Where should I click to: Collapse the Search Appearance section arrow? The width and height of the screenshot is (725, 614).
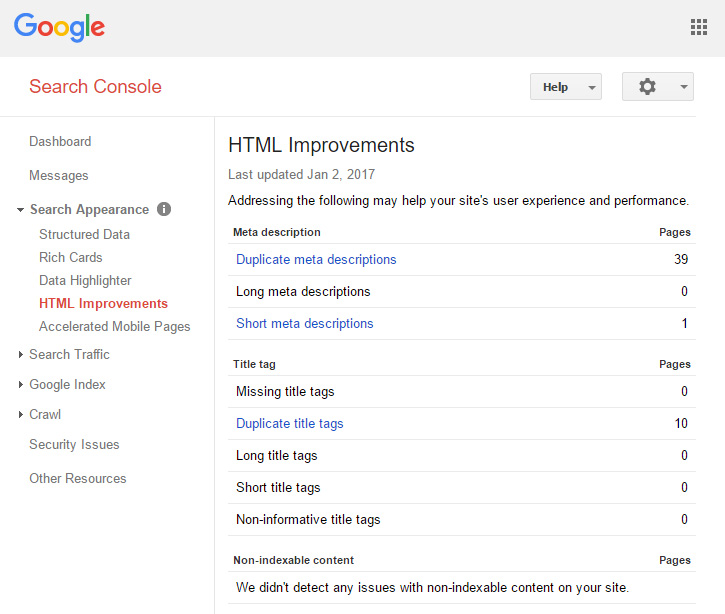(20, 210)
